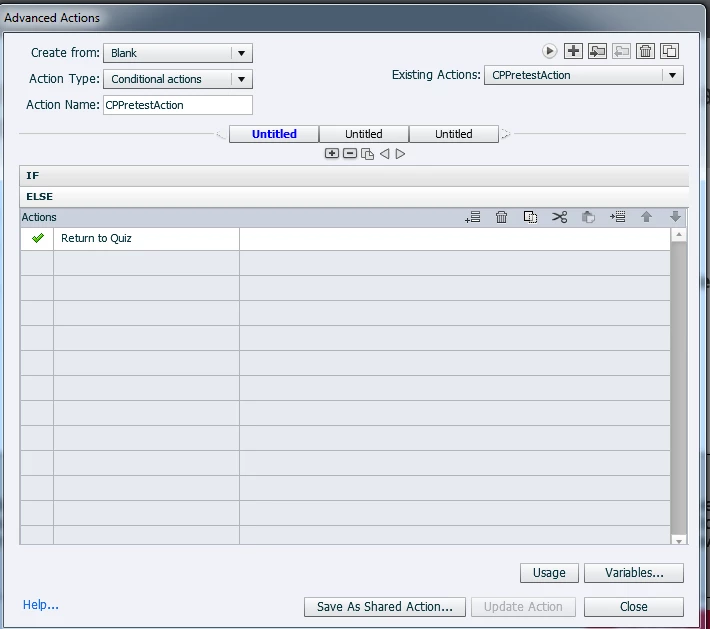Click the scrollbar down arrow
The height and width of the screenshot is (629, 710).
[x=679, y=540]
